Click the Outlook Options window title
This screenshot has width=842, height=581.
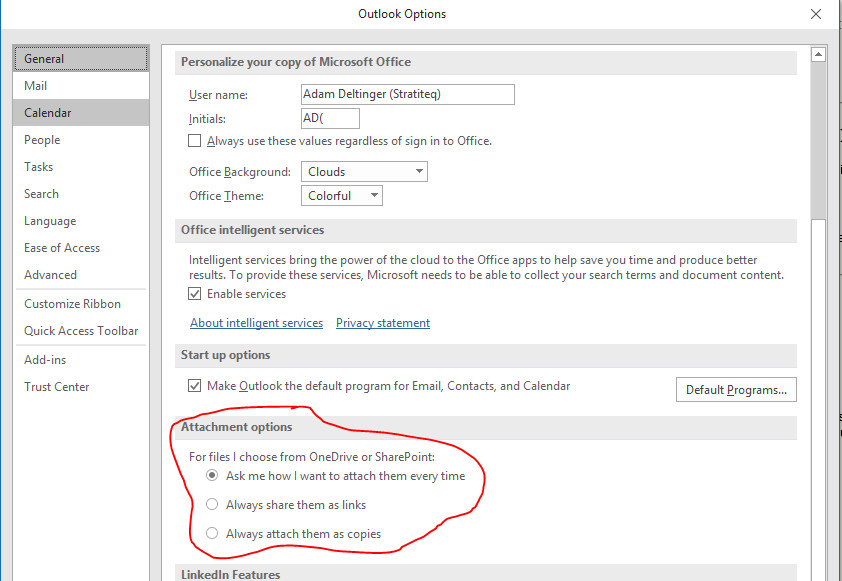click(x=402, y=14)
